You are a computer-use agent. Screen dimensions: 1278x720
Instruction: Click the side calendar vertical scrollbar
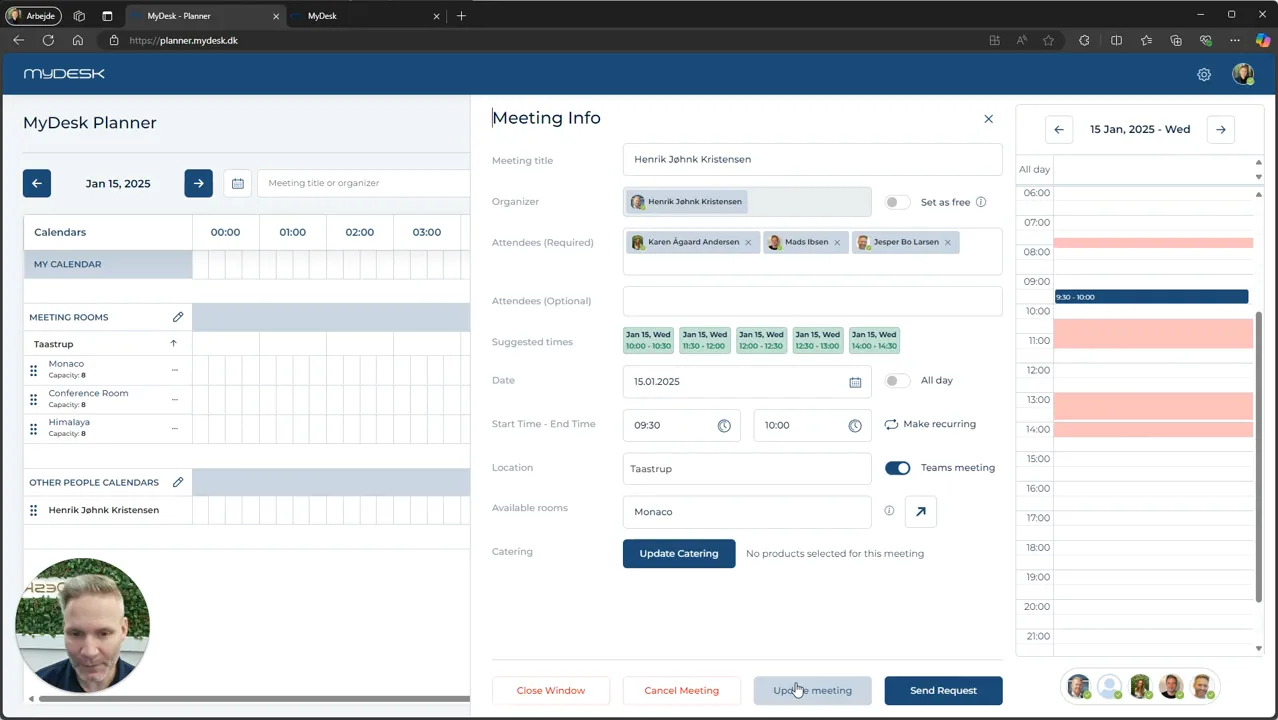pos(1258,457)
